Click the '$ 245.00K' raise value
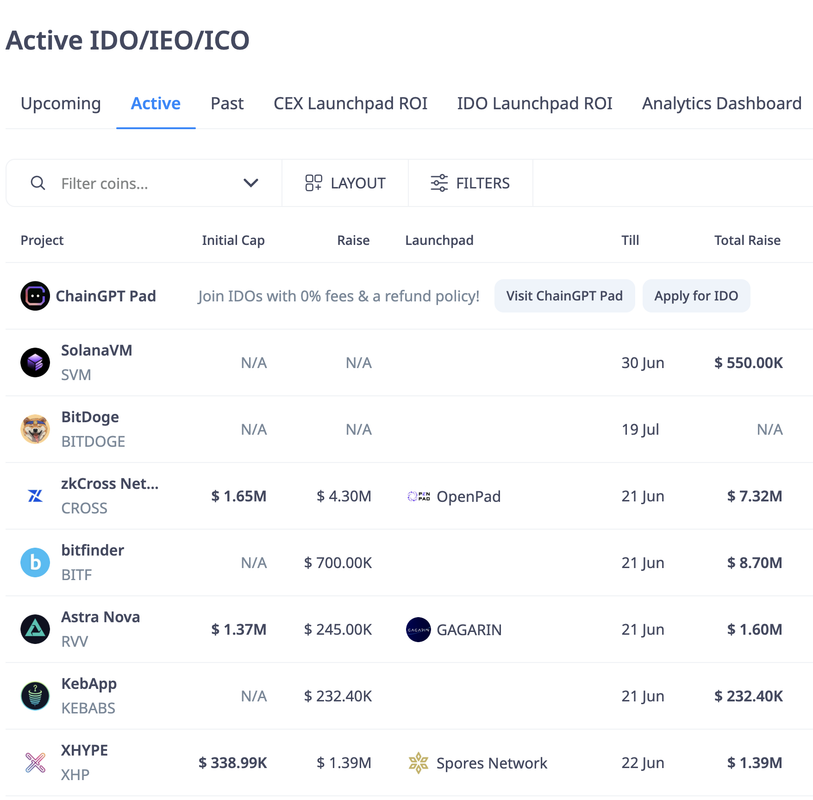This screenshot has width=813, height=800. [338, 629]
